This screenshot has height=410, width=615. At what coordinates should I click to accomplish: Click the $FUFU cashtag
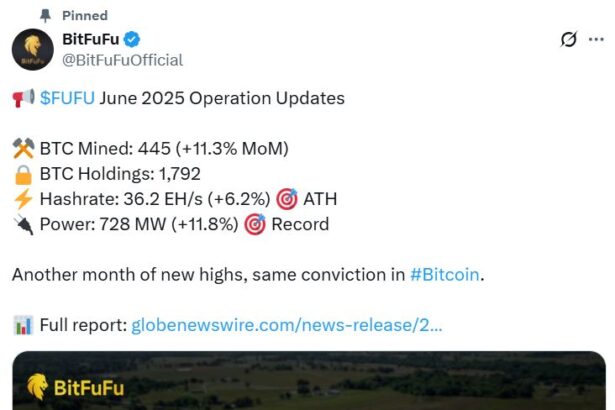[x=67, y=98]
